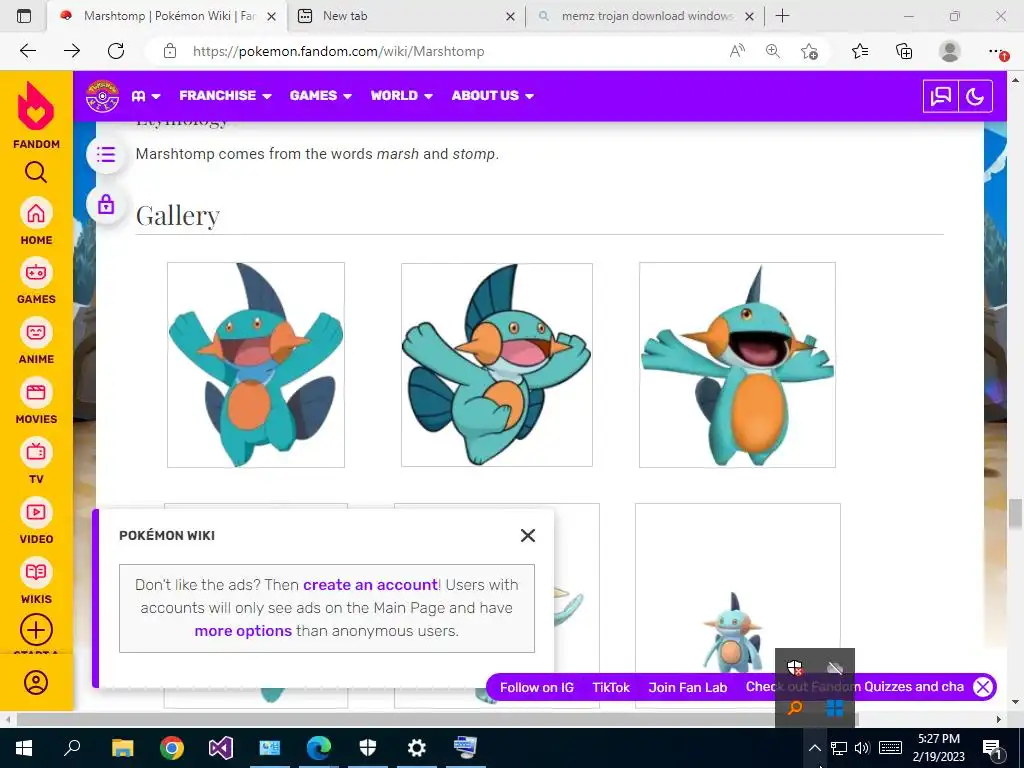The height and width of the screenshot is (768, 1024).
Task: Click the Pokémon Wiki logo in header
Action: (x=103, y=96)
